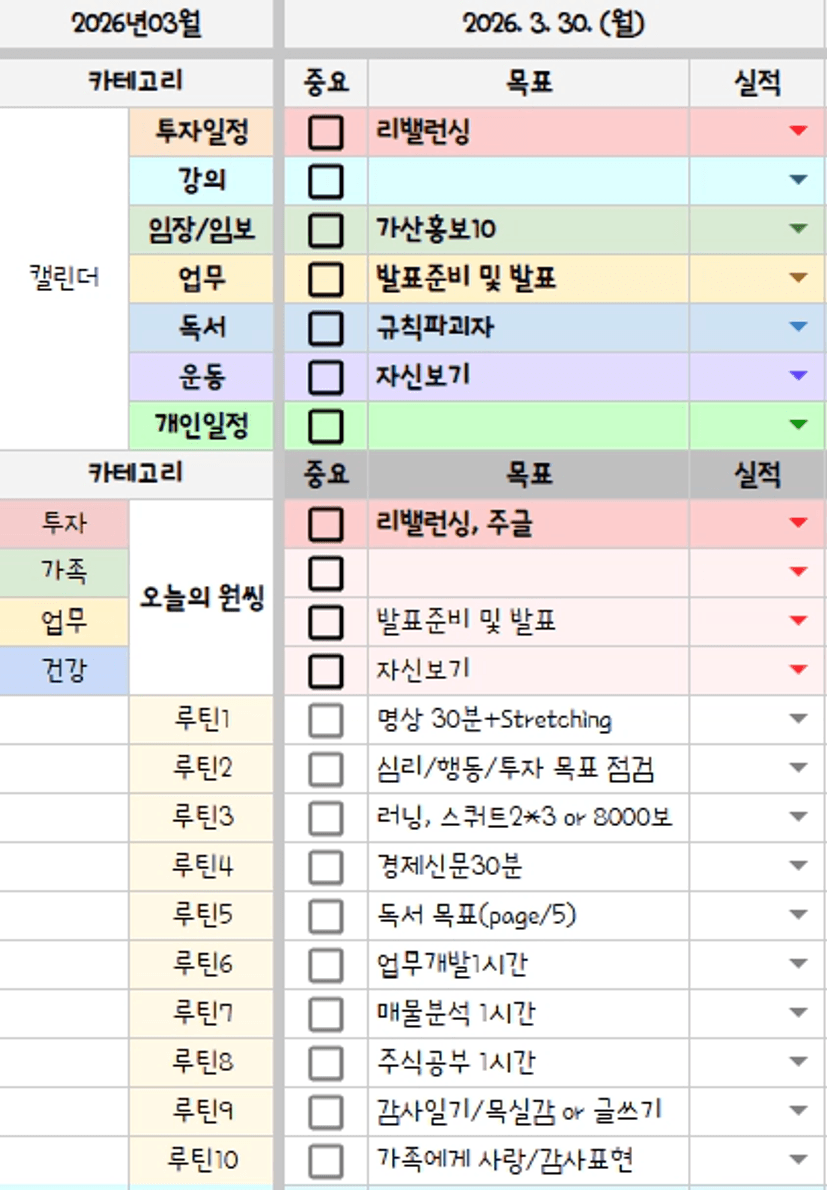Toggle the 규칙파괴자 reading checkbox
The width and height of the screenshot is (827, 1190).
325,328
